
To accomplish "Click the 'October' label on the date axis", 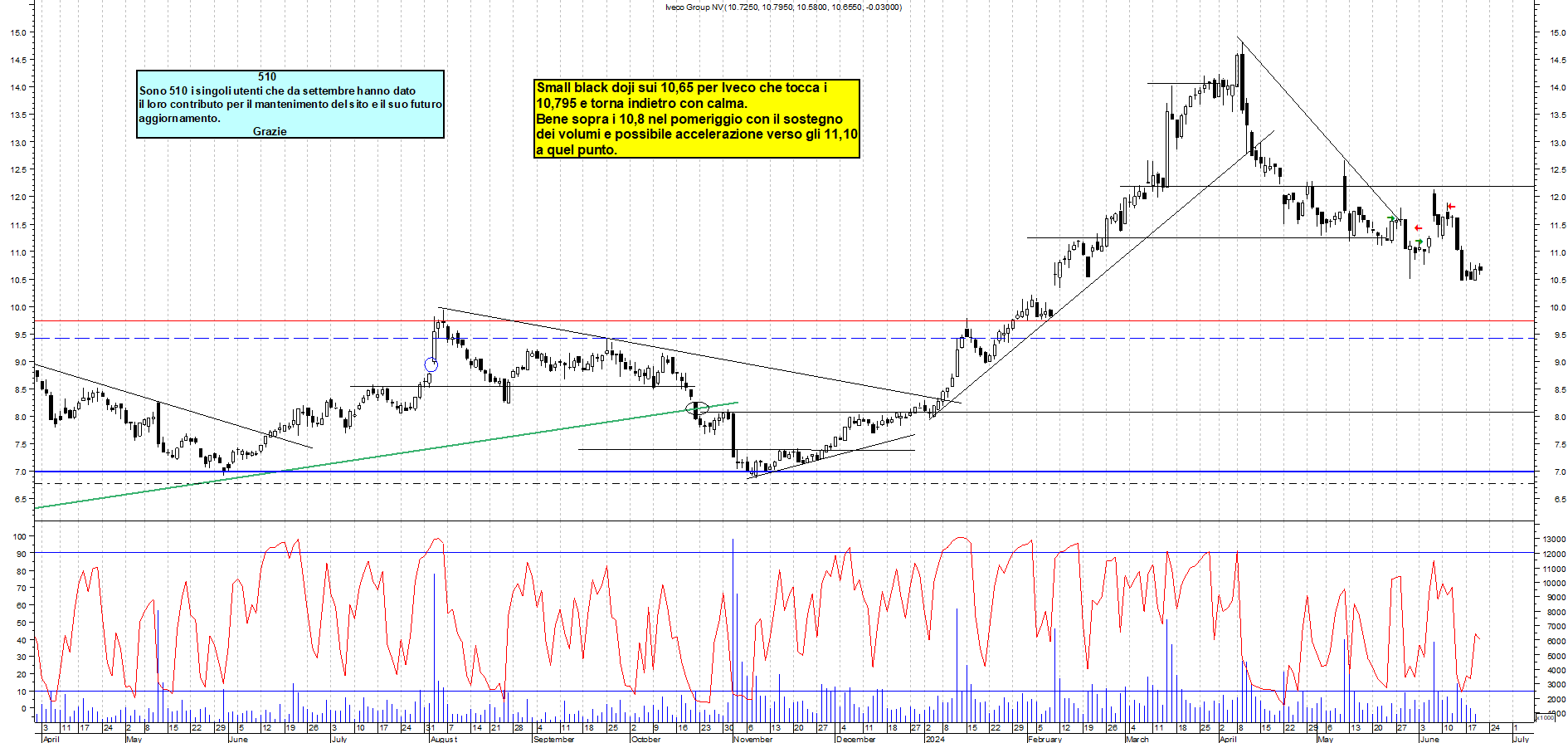I will 645,739.
